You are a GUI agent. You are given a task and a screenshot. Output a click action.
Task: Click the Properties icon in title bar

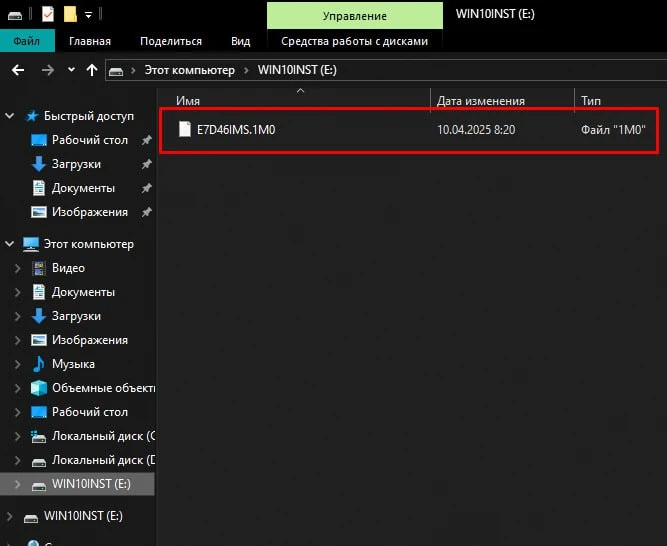(x=46, y=15)
